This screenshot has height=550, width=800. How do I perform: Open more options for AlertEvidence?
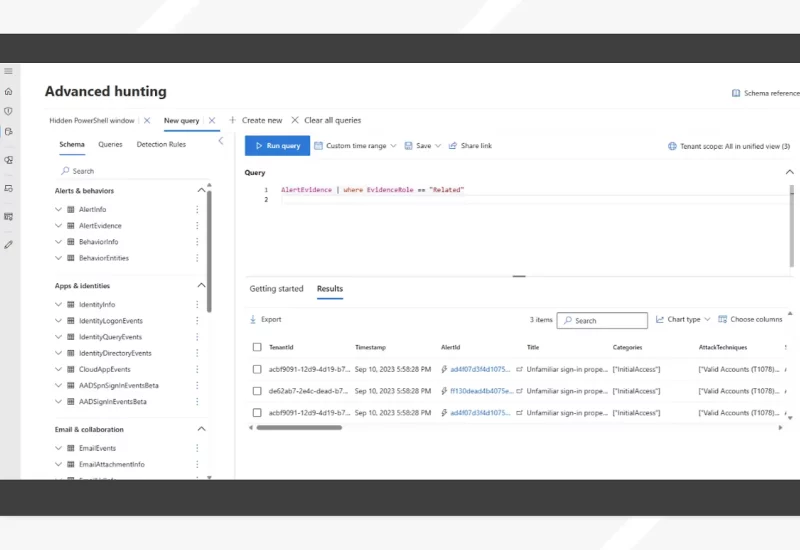[x=197, y=226]
